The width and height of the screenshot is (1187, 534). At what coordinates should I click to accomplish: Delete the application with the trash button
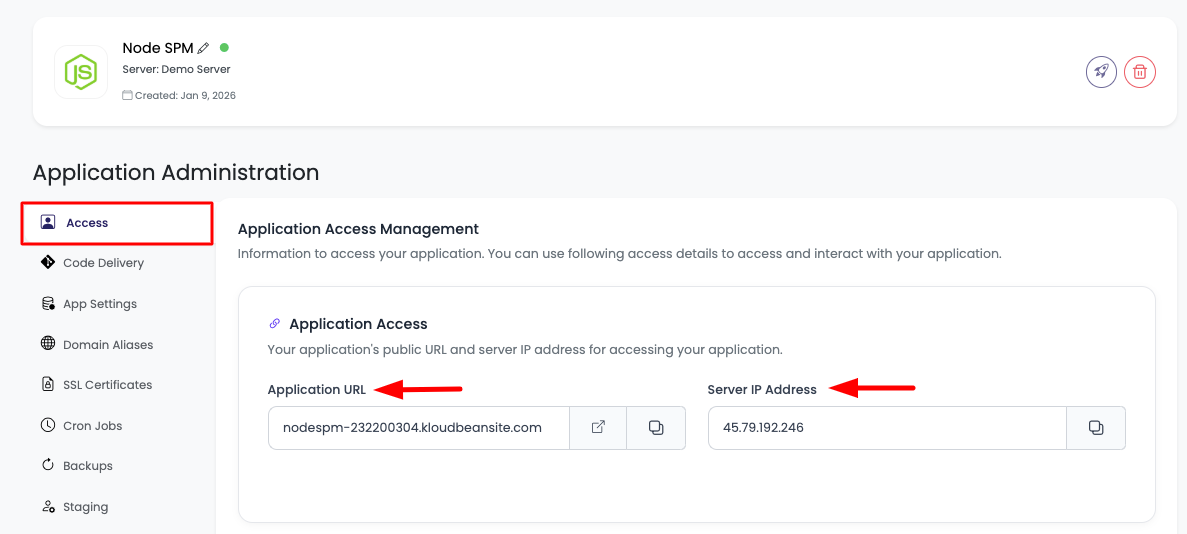(1139, 72)
